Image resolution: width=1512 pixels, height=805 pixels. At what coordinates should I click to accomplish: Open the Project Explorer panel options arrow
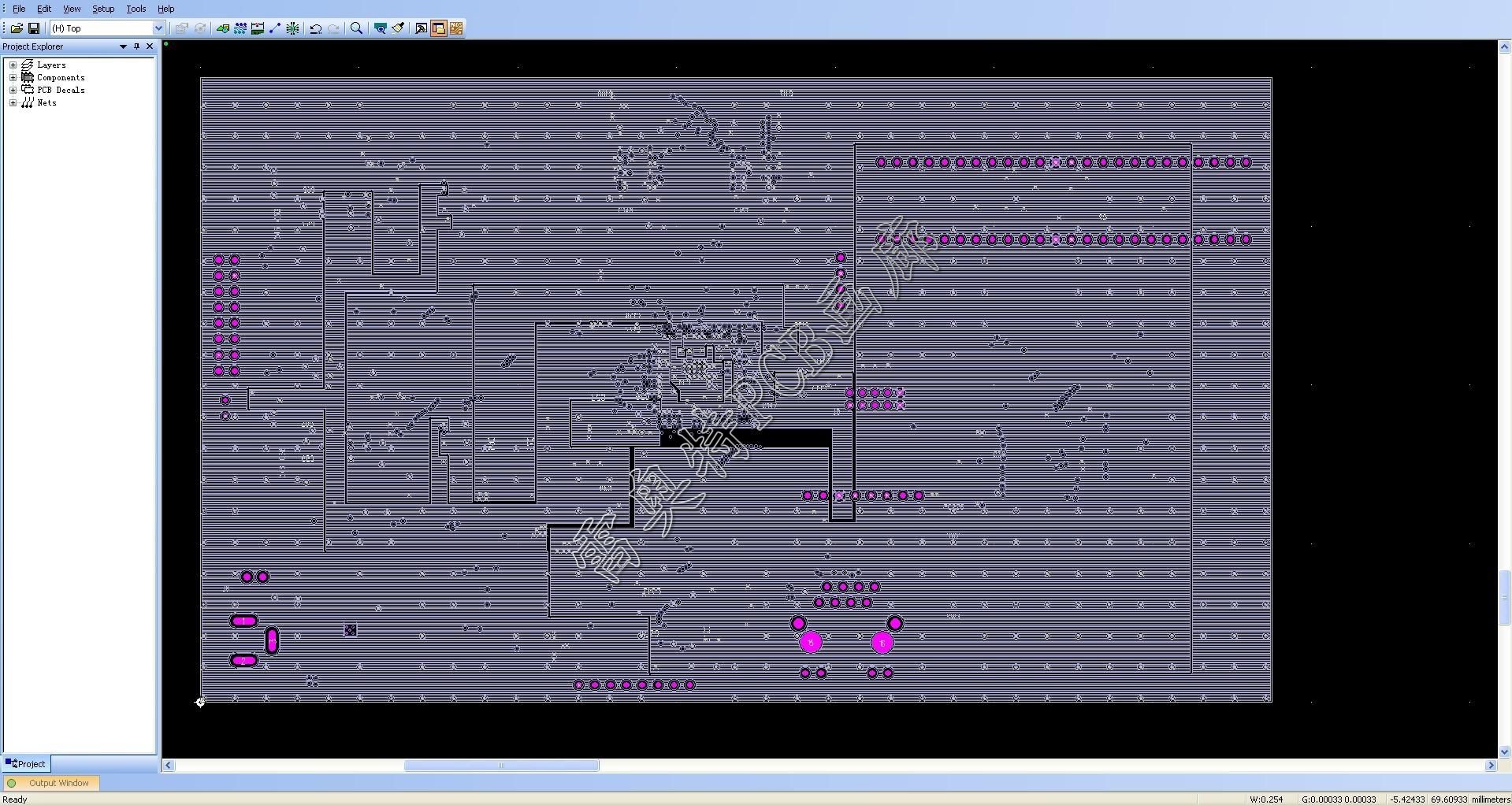point(123,46)
